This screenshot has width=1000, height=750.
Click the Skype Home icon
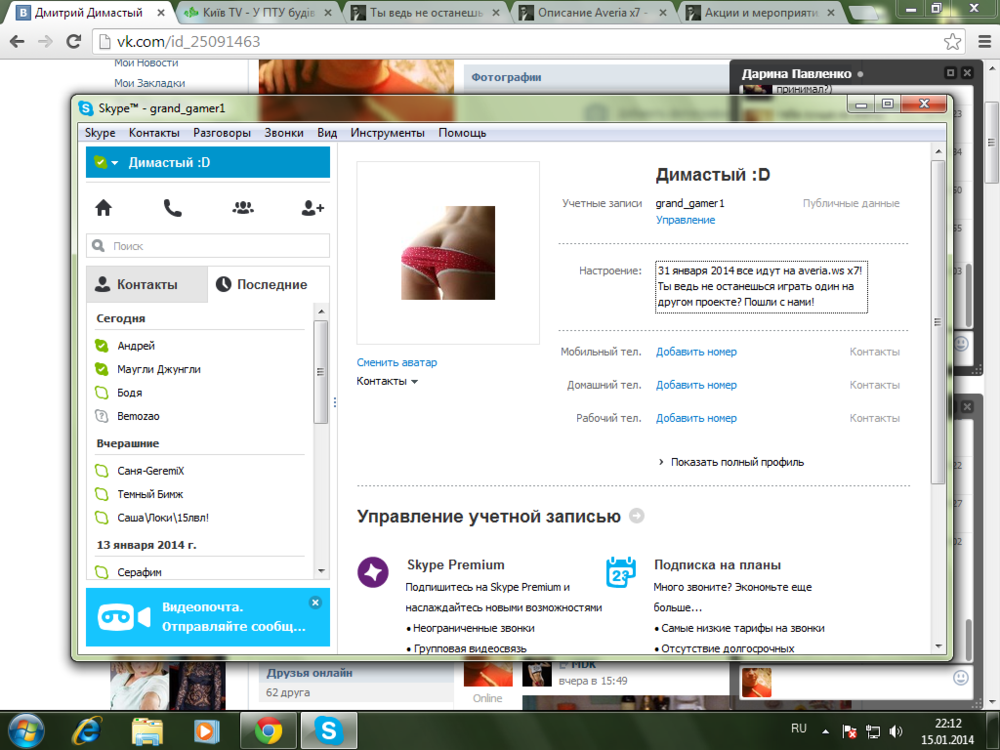[x=103, y=208]
